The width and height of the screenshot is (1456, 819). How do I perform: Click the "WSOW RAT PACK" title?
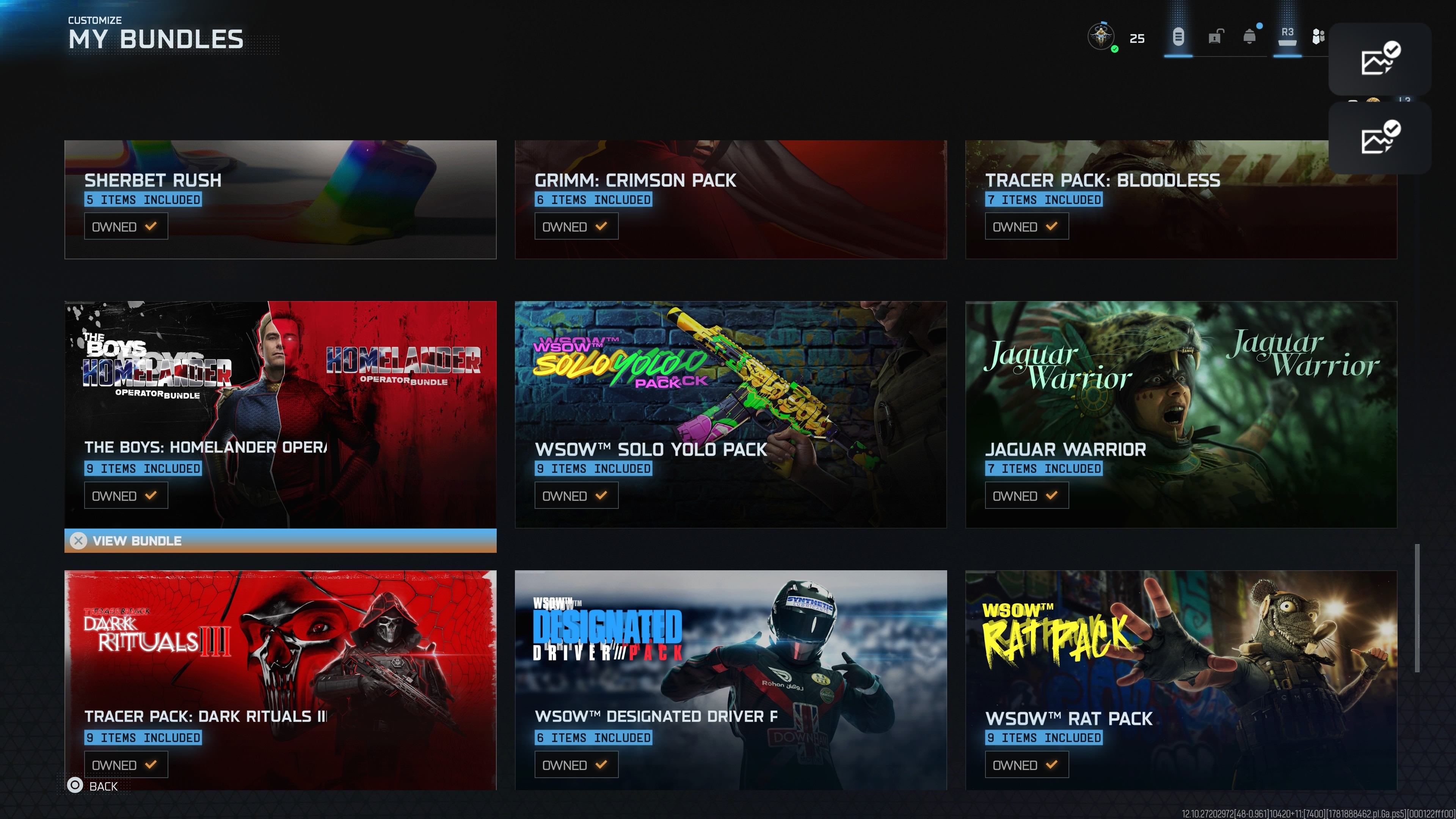(x=1069, y=719)
